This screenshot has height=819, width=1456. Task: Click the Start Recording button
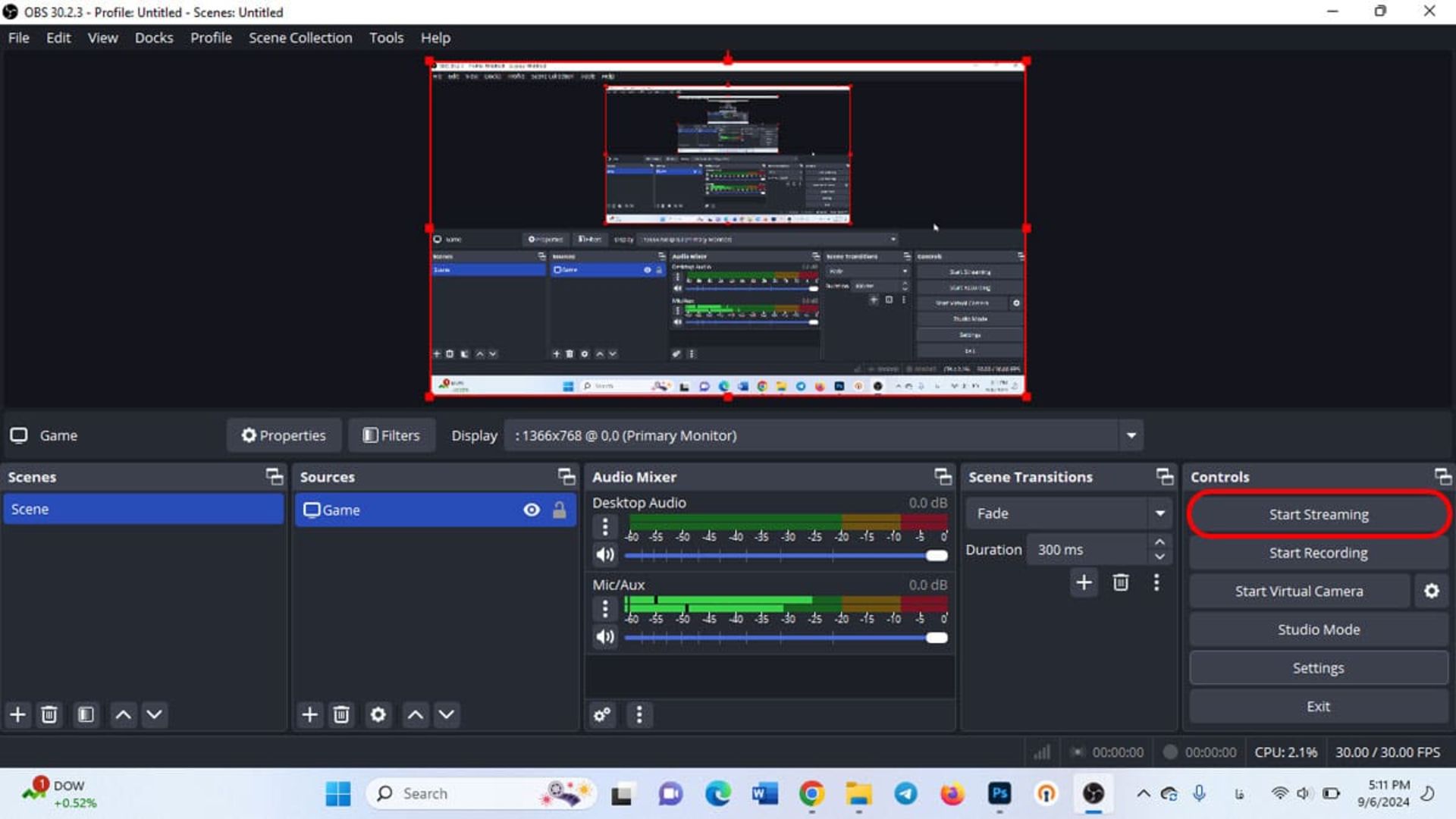click(1319, 552)
